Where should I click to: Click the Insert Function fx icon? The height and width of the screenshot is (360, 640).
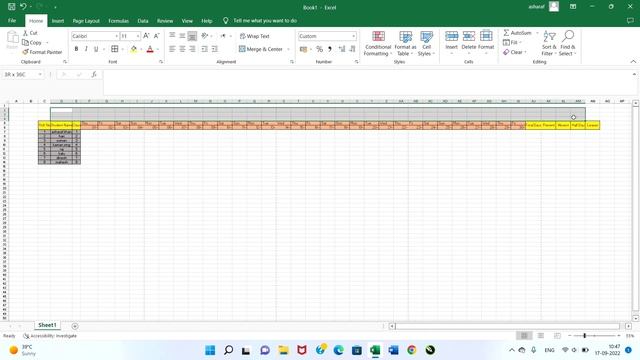click(94, 74)
